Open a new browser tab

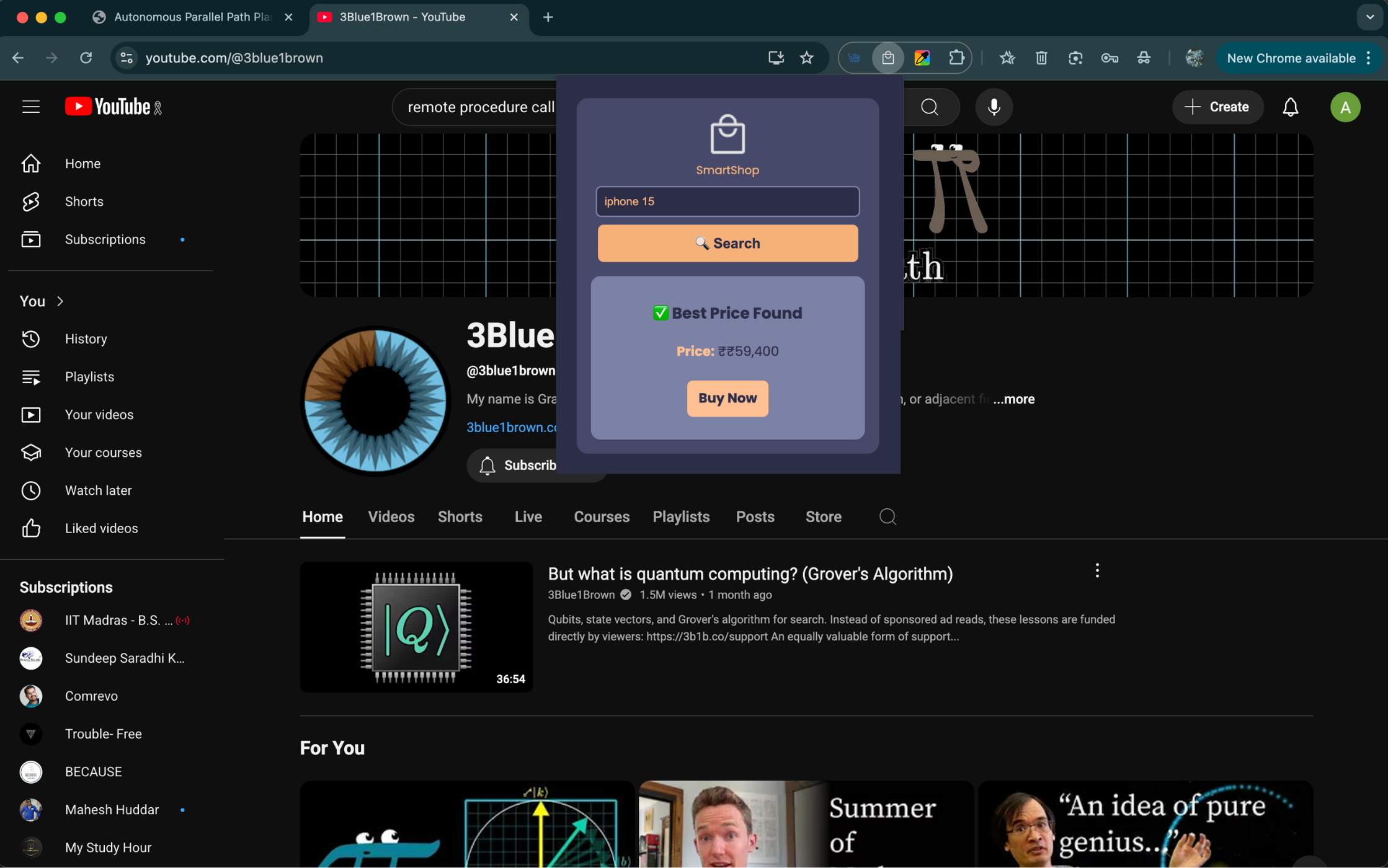[x=548, y=17]
